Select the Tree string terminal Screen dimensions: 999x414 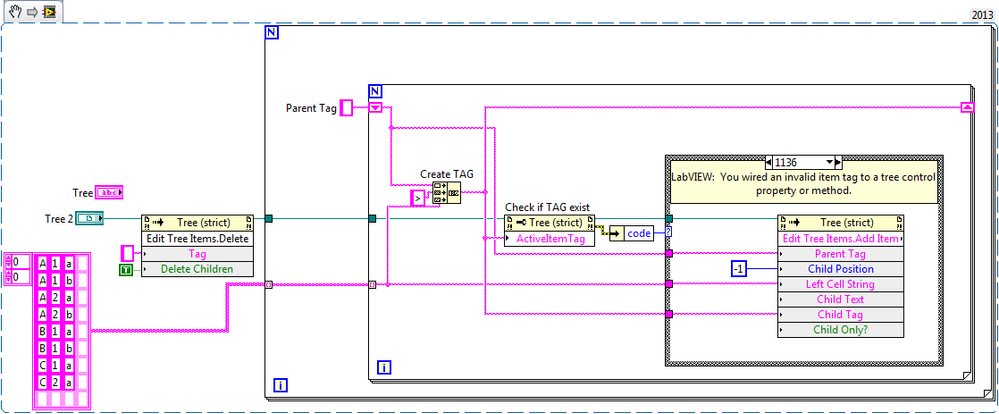point(109,192)
